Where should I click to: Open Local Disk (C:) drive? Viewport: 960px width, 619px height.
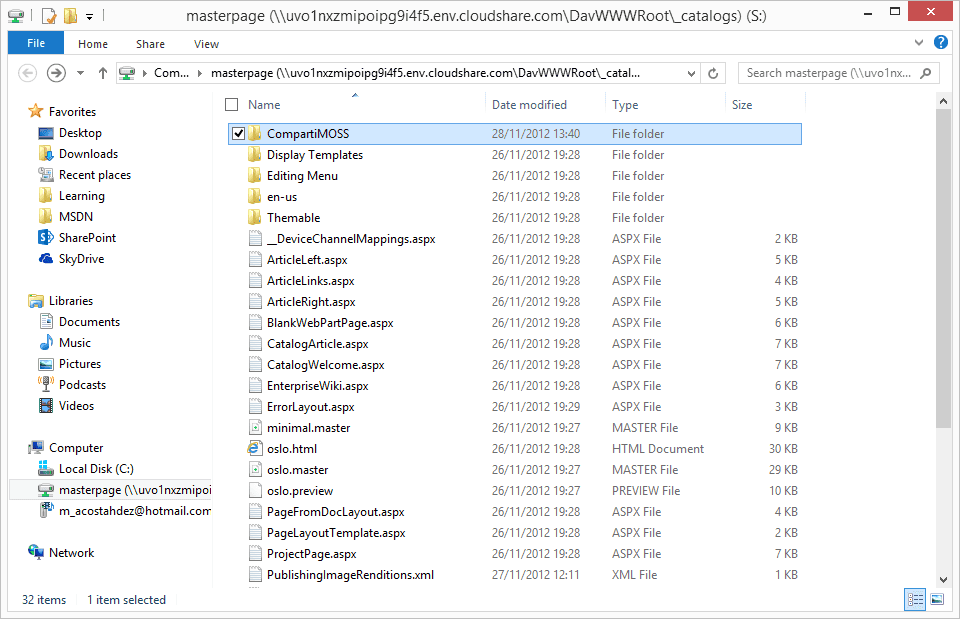[96, 468]
